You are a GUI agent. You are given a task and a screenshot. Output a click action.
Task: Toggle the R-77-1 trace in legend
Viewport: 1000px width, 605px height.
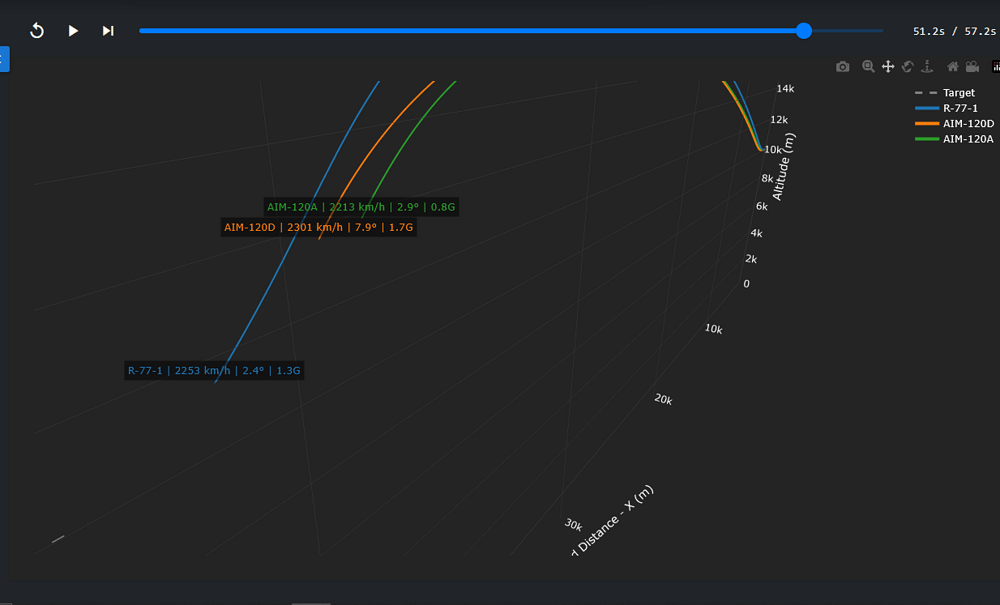pos(958,108)
